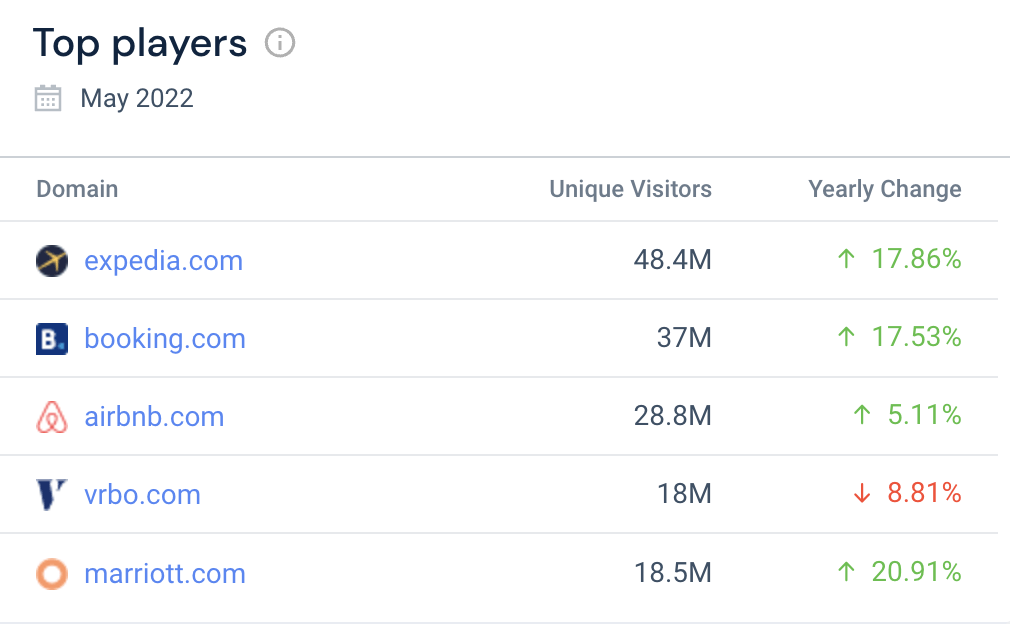
Task: Click the booking.com blue logo icon
Action: pyautogui.click(x=51, y=338)
